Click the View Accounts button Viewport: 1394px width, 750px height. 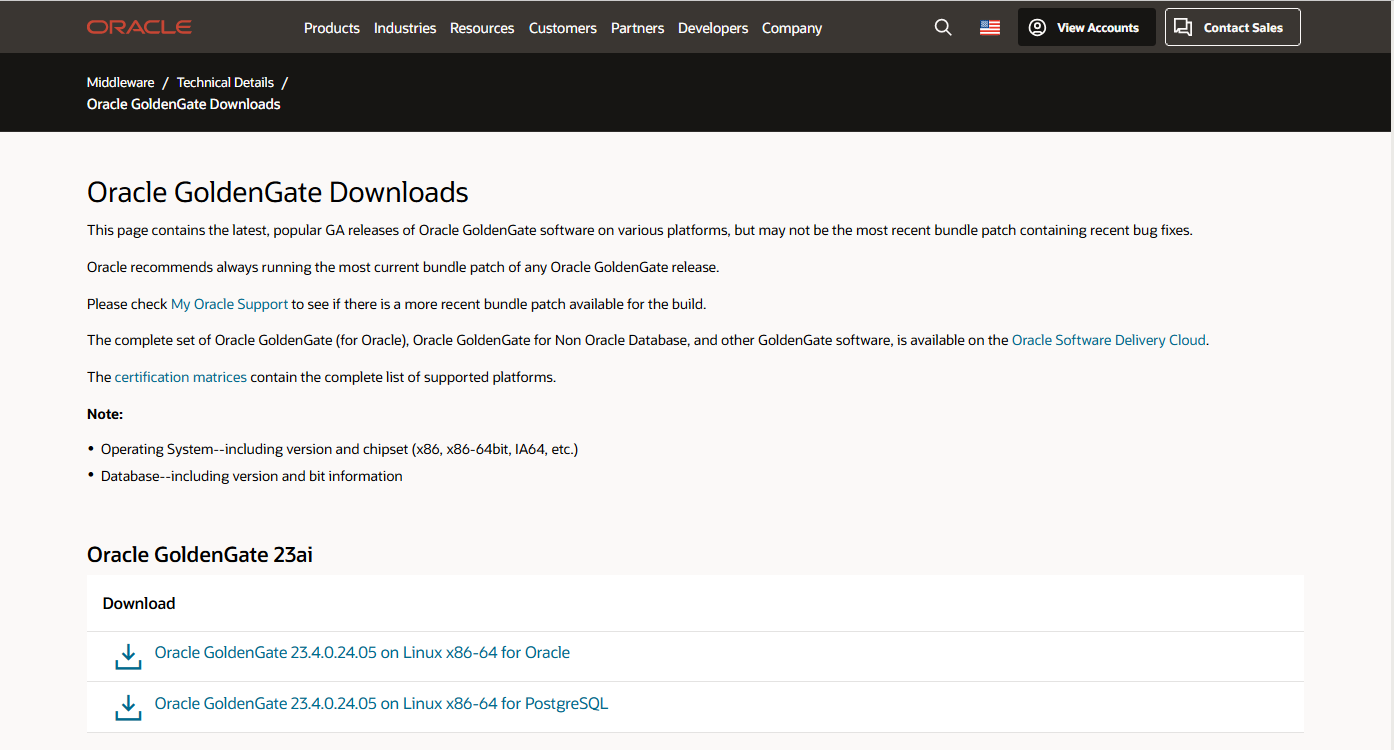(x=1086, y=27)
